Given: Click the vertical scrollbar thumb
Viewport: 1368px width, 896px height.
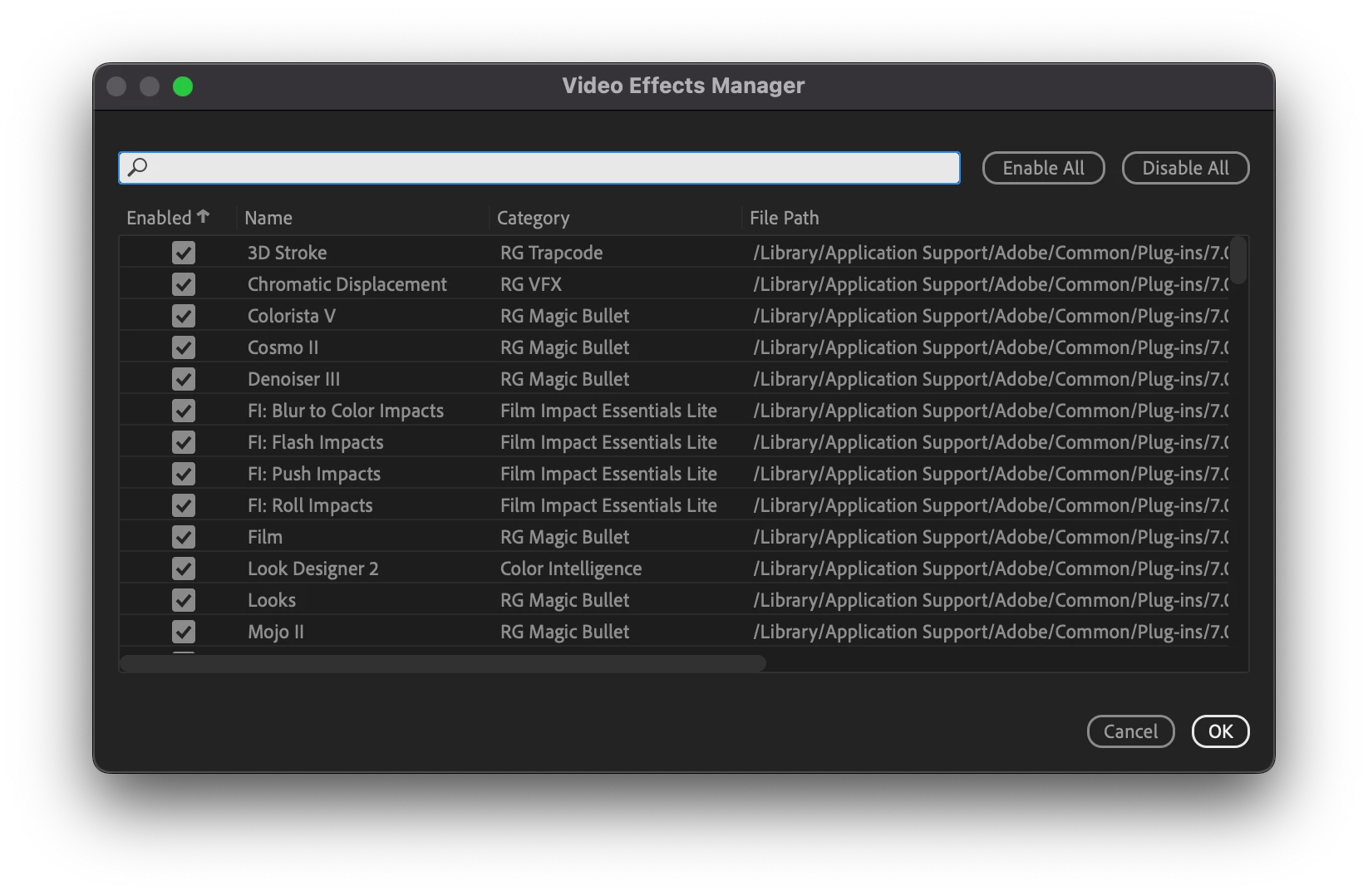Looking at the screenshot, I should pyautogui.click(x=1238, y=260).
